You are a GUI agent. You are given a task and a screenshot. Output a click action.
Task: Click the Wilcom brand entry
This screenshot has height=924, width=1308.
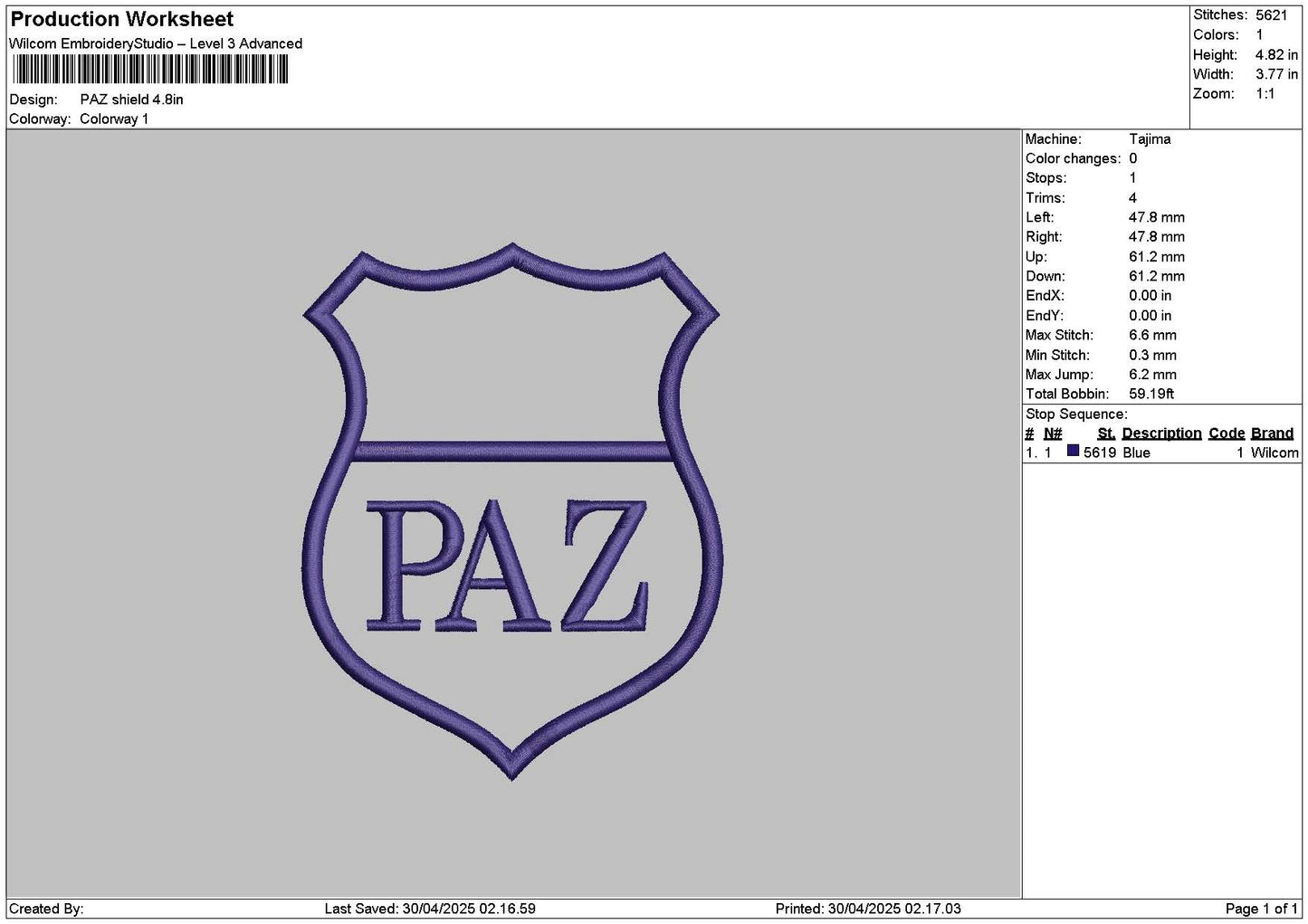(1275, 452)
